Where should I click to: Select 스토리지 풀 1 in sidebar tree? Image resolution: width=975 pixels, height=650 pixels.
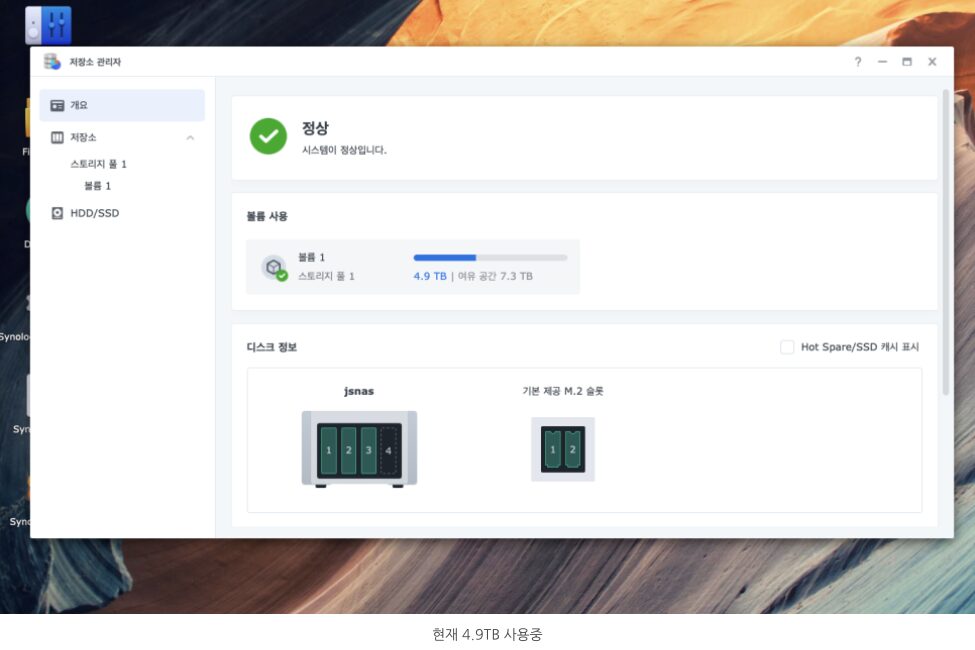pyautogui.click(x=98, y=164)
